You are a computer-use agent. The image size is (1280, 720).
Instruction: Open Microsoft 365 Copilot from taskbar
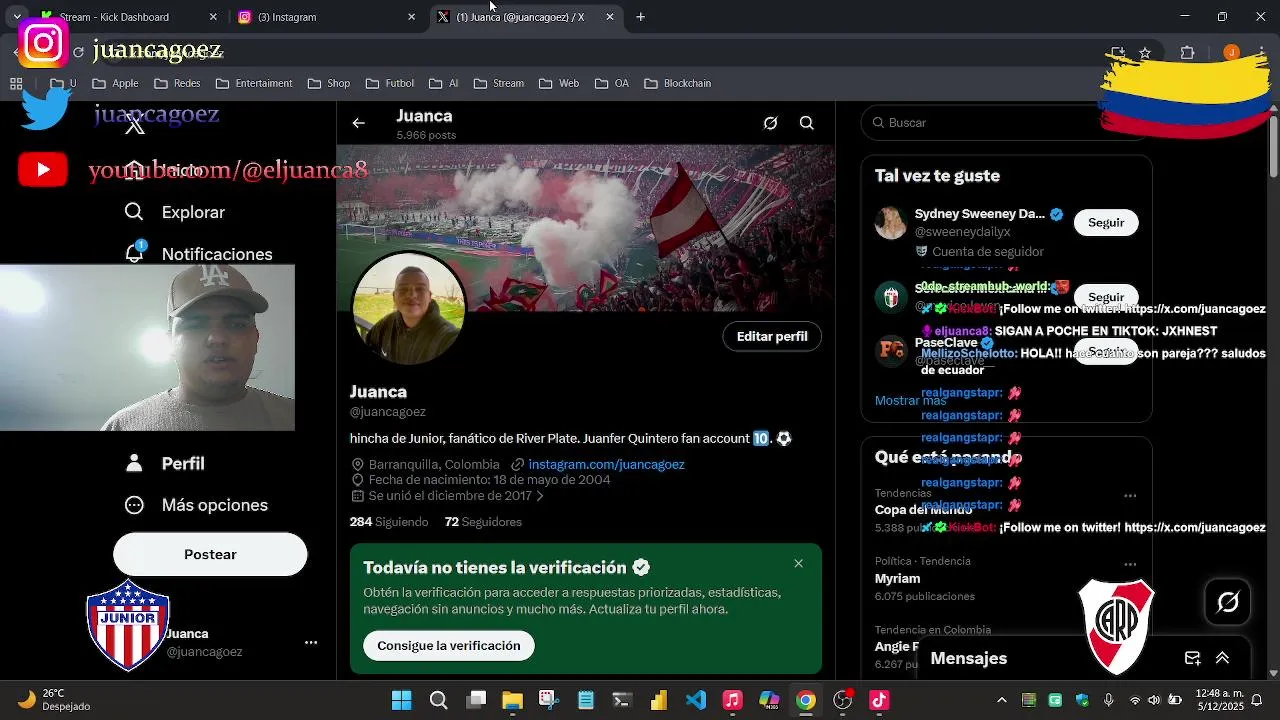(769, 700)
